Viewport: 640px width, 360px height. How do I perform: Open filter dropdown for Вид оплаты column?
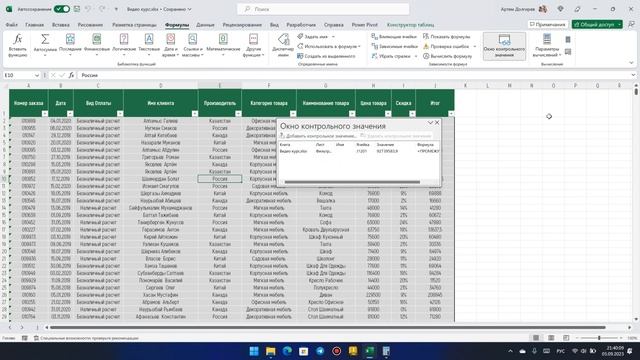[120, 113]
